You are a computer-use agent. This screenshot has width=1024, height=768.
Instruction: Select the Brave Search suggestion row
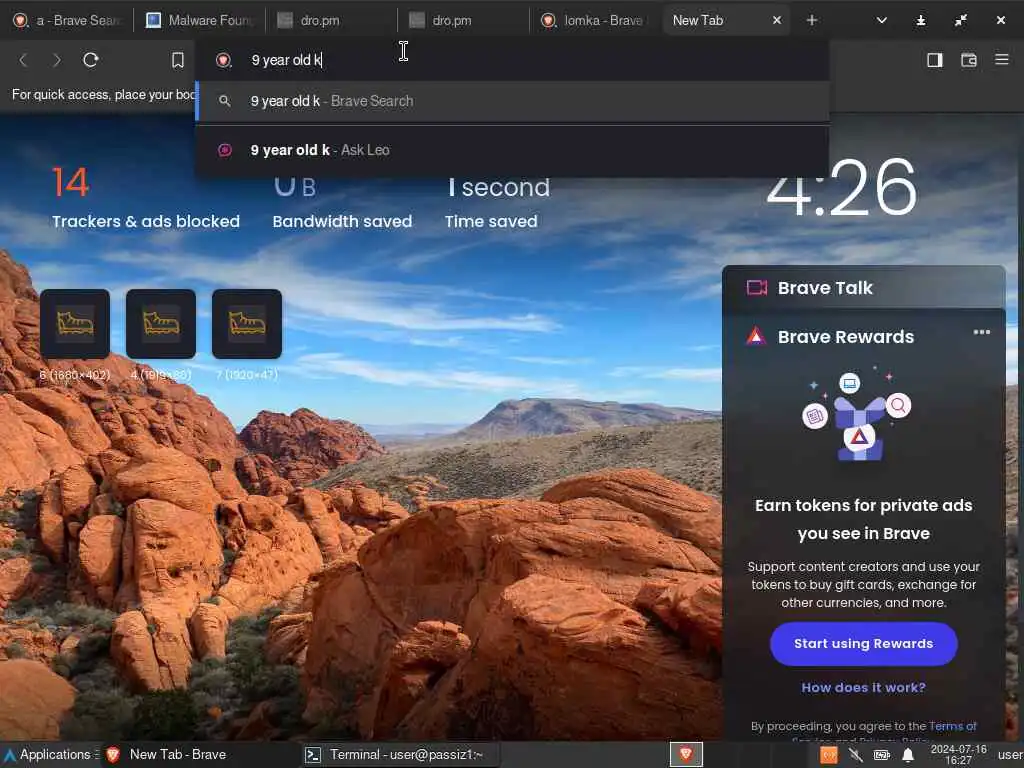513,101
